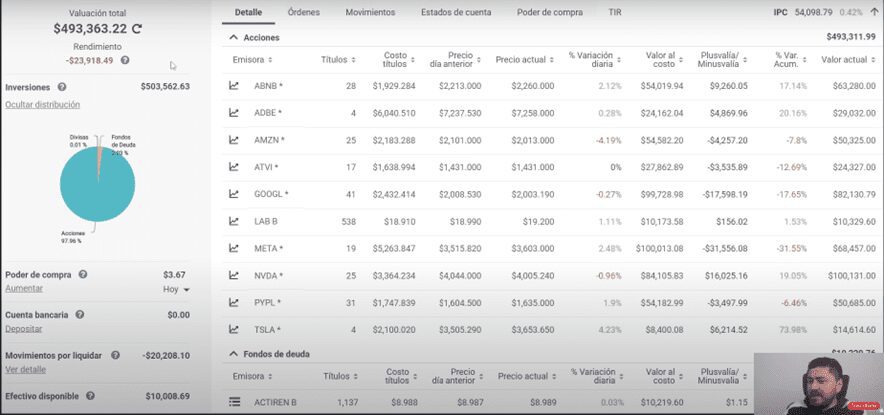Open chart icon for TSLA row

(x=234, y=329)
